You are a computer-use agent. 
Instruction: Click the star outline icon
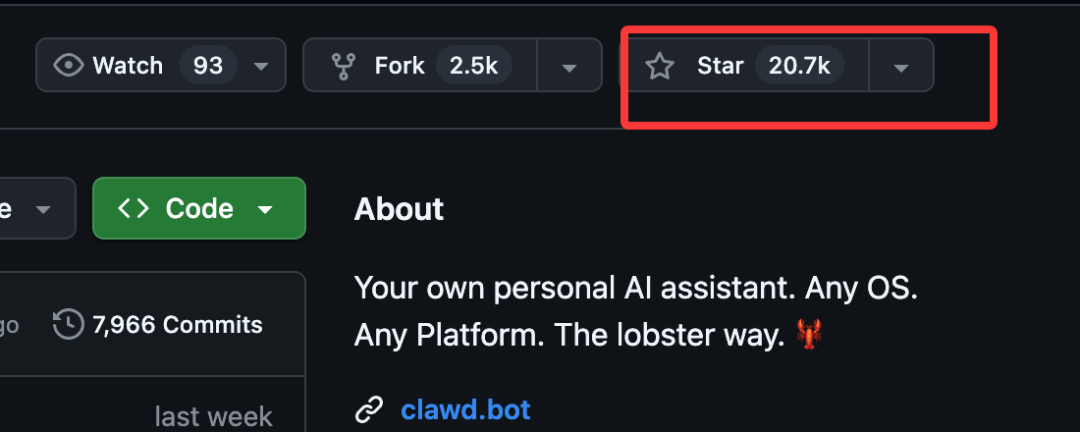(x=659, y=66)
